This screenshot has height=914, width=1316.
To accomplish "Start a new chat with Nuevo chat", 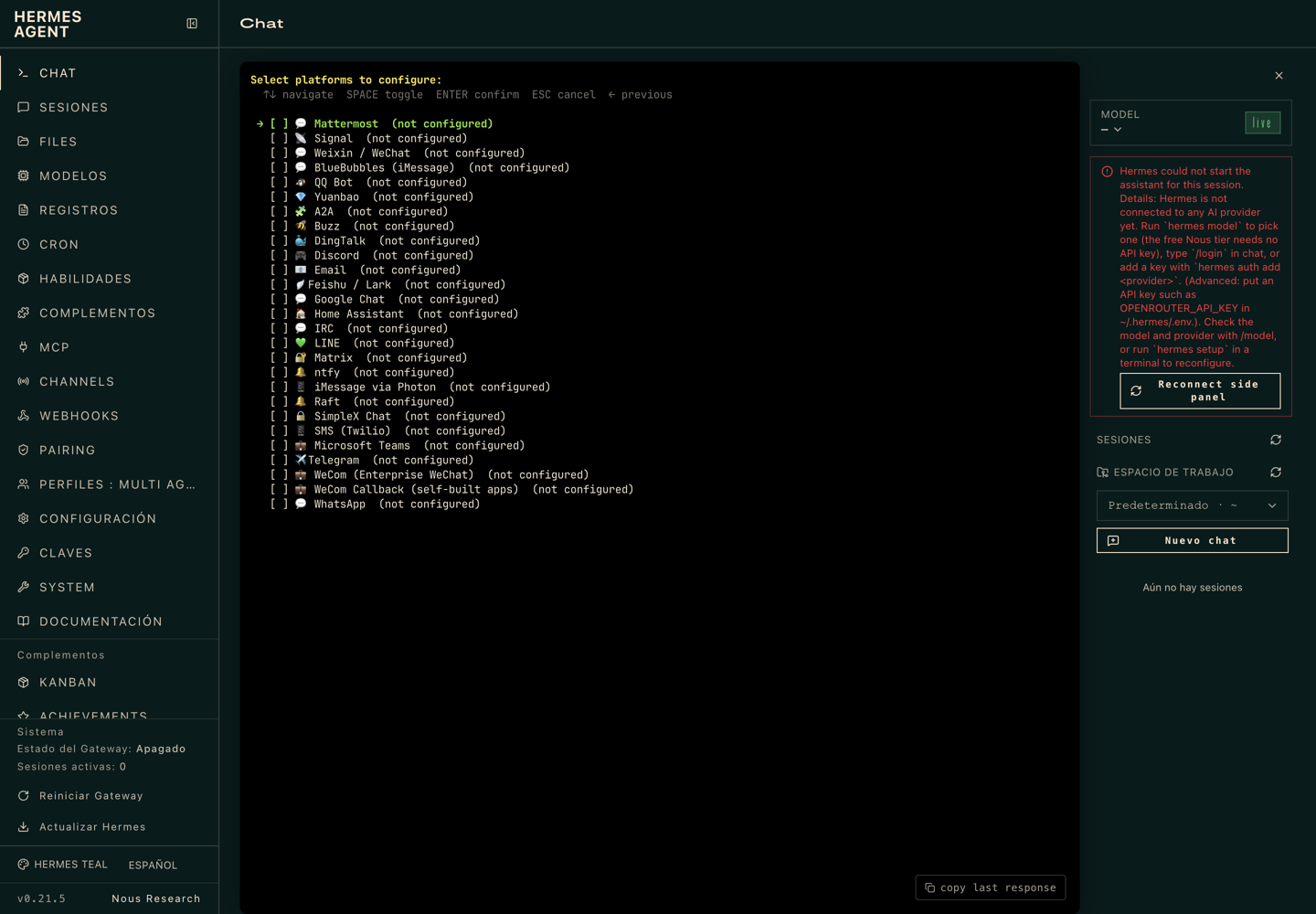I will click(1193, 540).
